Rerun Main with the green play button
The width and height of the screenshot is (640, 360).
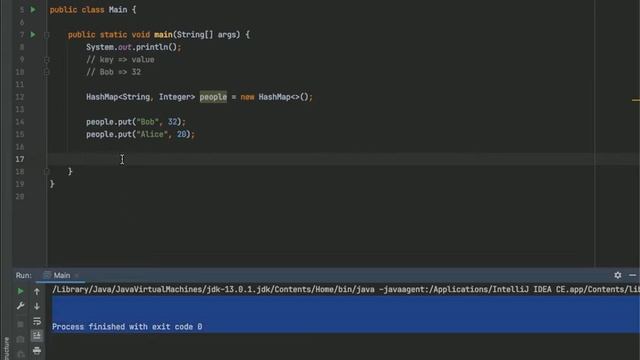(x=20, y=291)
